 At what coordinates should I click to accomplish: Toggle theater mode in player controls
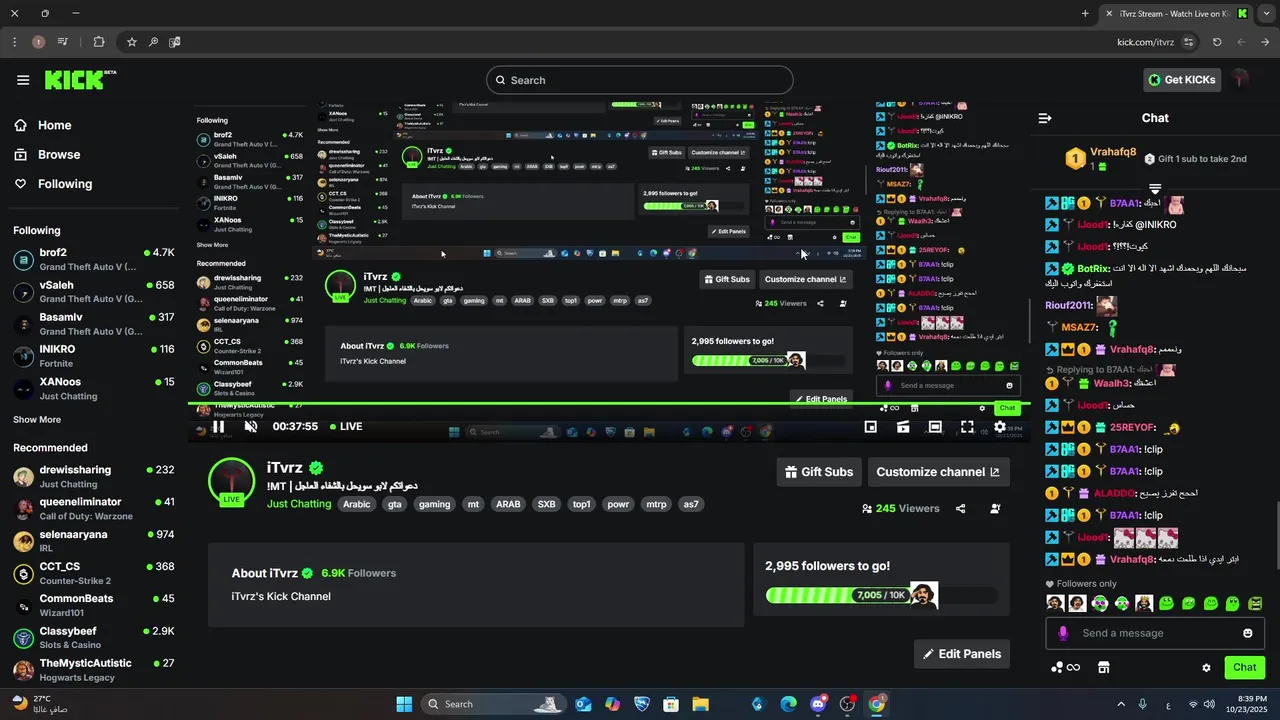pos(935,427)
